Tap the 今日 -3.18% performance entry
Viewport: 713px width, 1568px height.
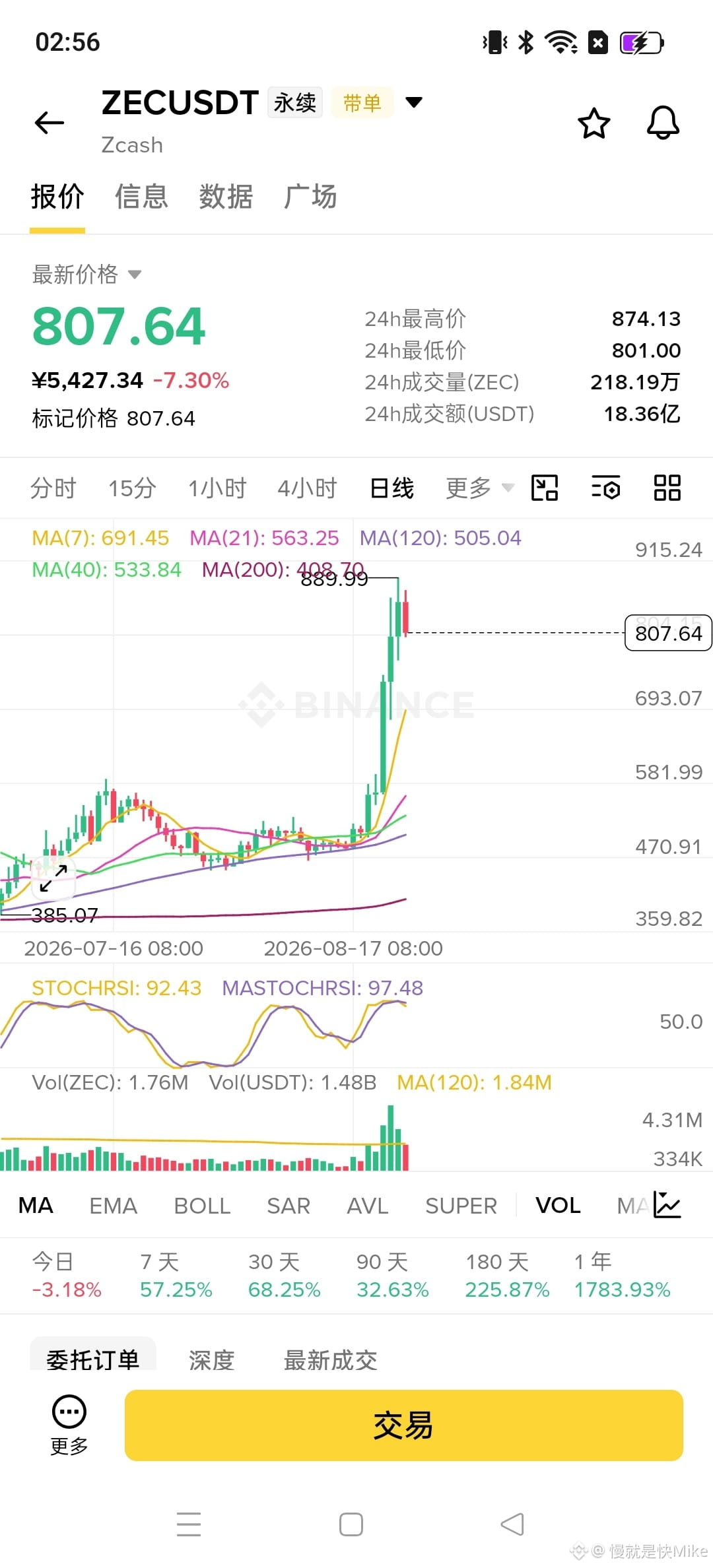pos(67,1276)
